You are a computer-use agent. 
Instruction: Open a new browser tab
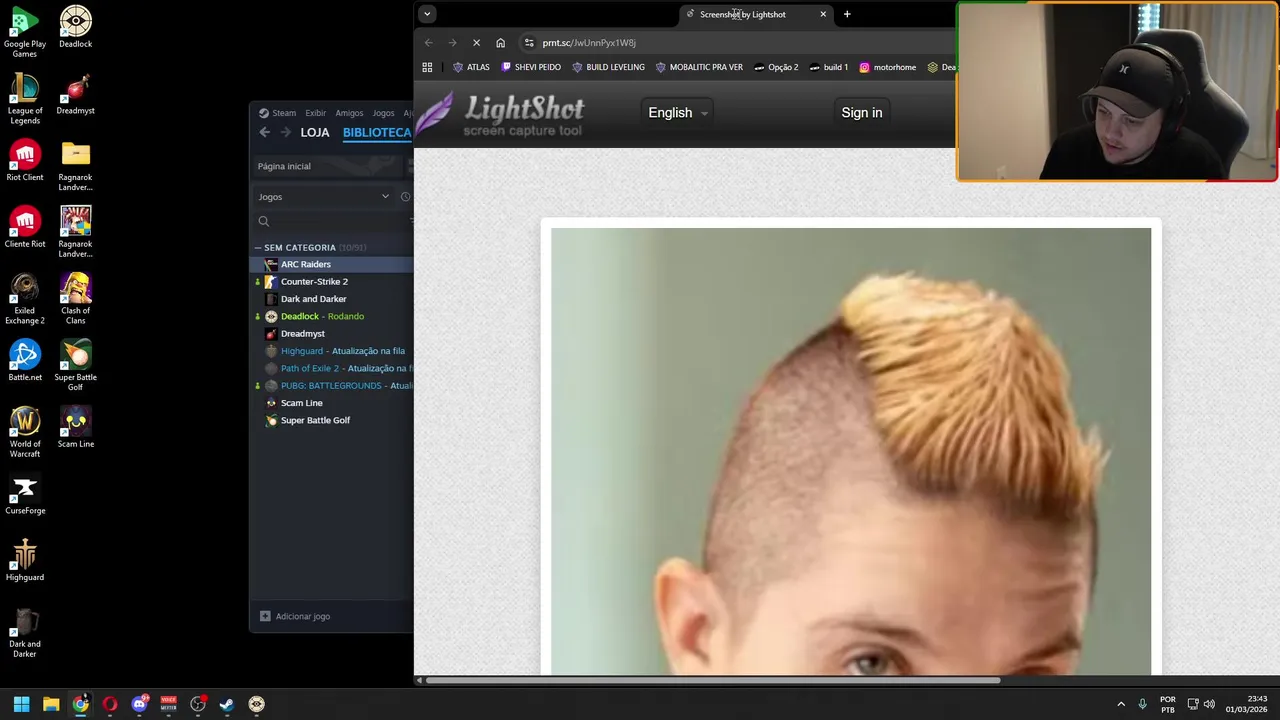[847, 14]
